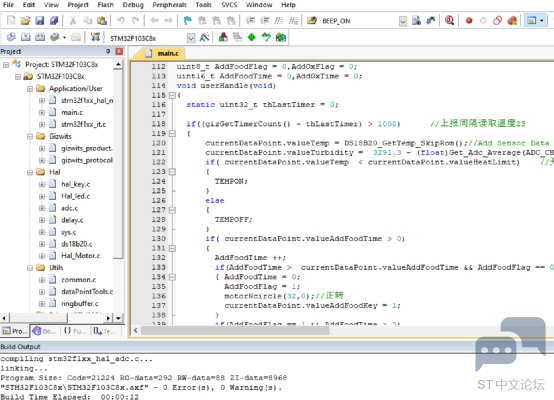Copy selection using the toolbar icon
Screen dimensions: 554x400
pos(87,20)
